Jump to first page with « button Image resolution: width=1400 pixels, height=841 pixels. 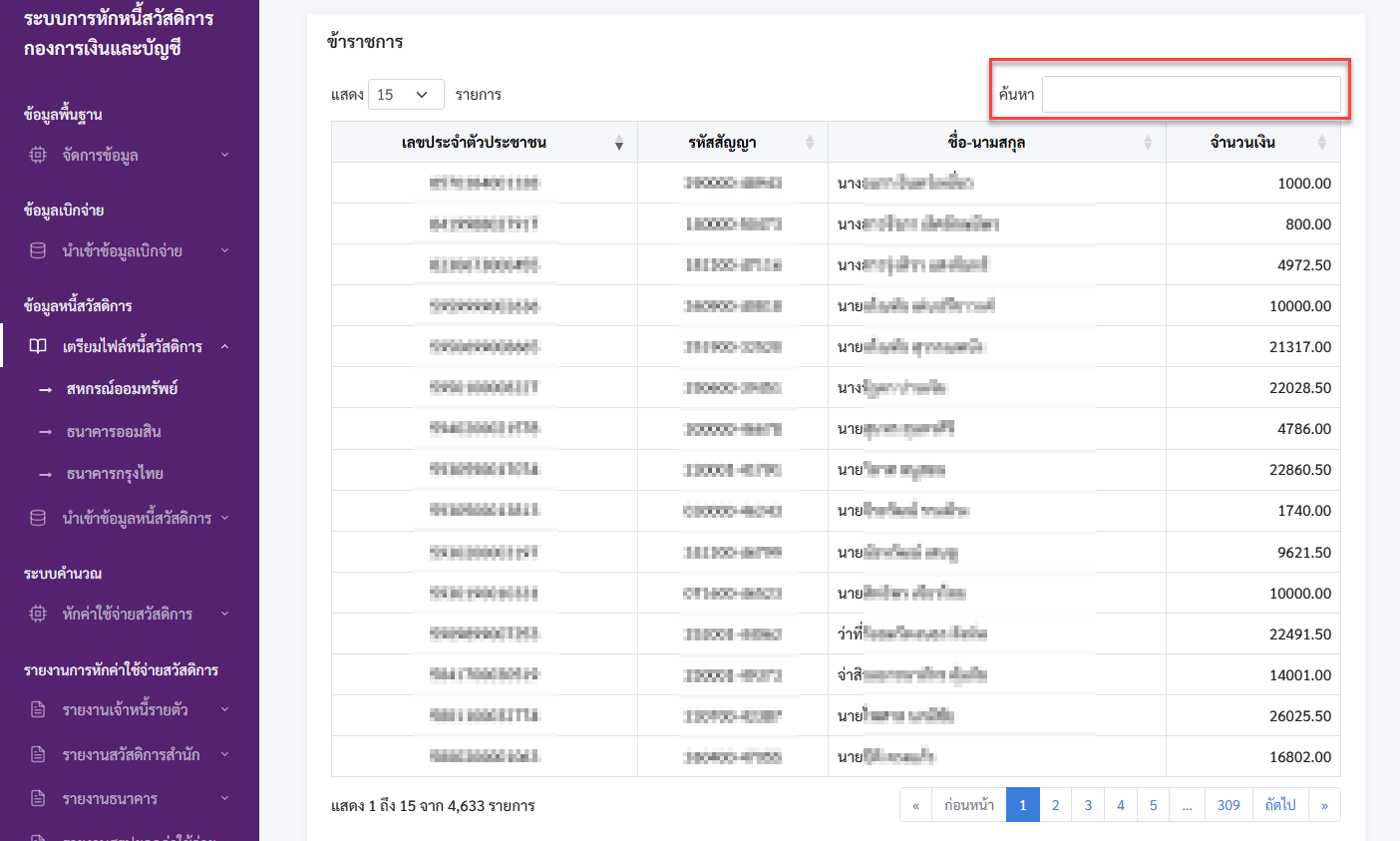point(915,805)
